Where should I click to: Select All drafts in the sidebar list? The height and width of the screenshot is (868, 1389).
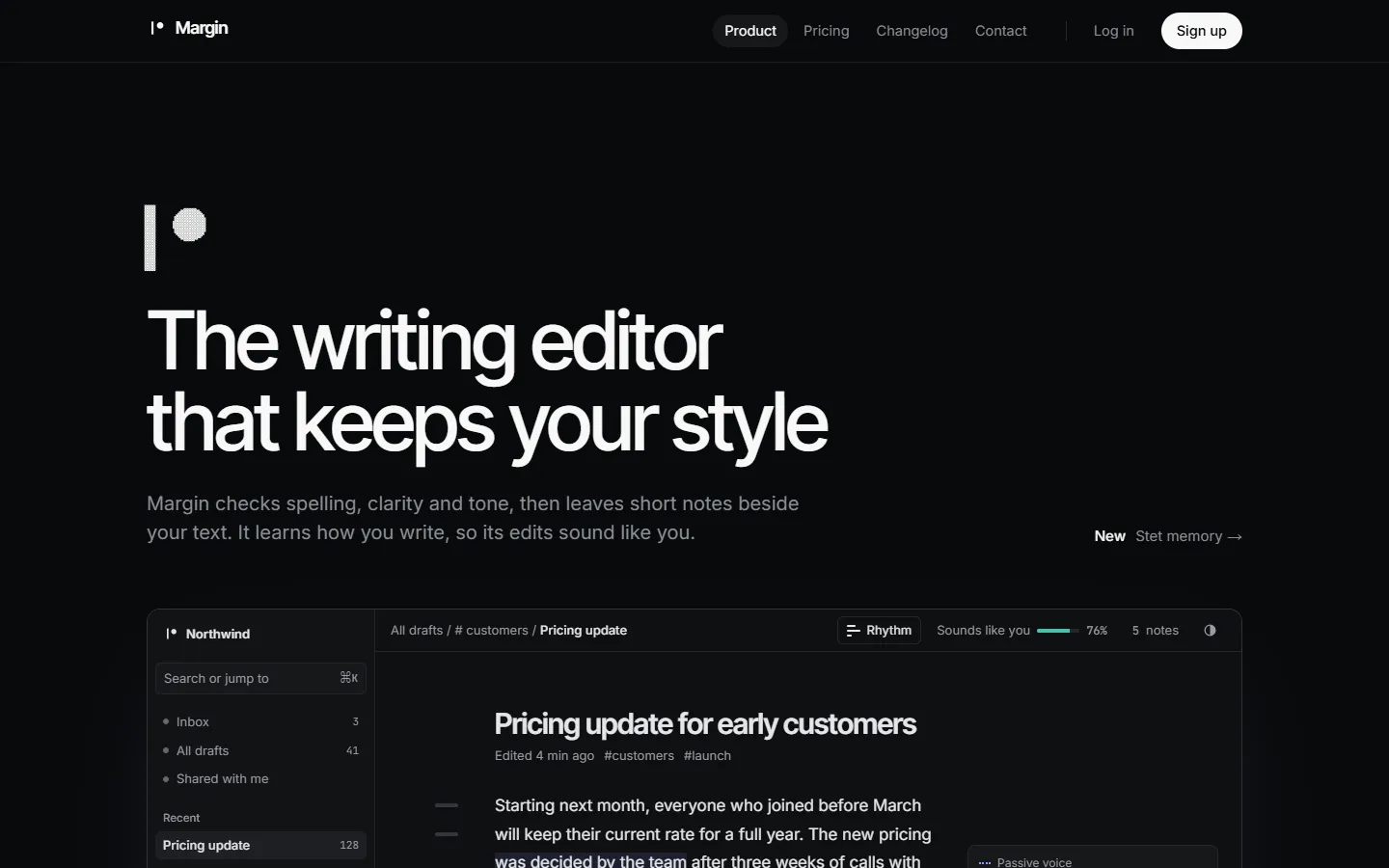click(260, 750)
